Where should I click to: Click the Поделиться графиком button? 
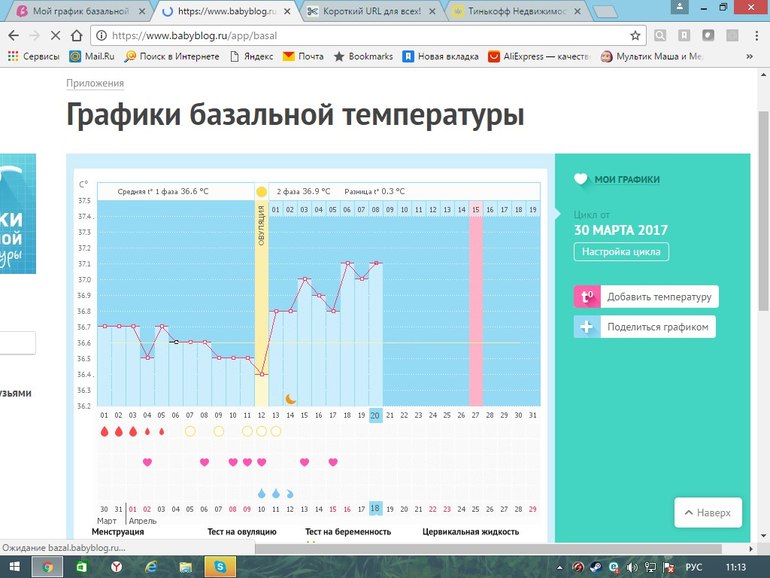pos(657,327)
